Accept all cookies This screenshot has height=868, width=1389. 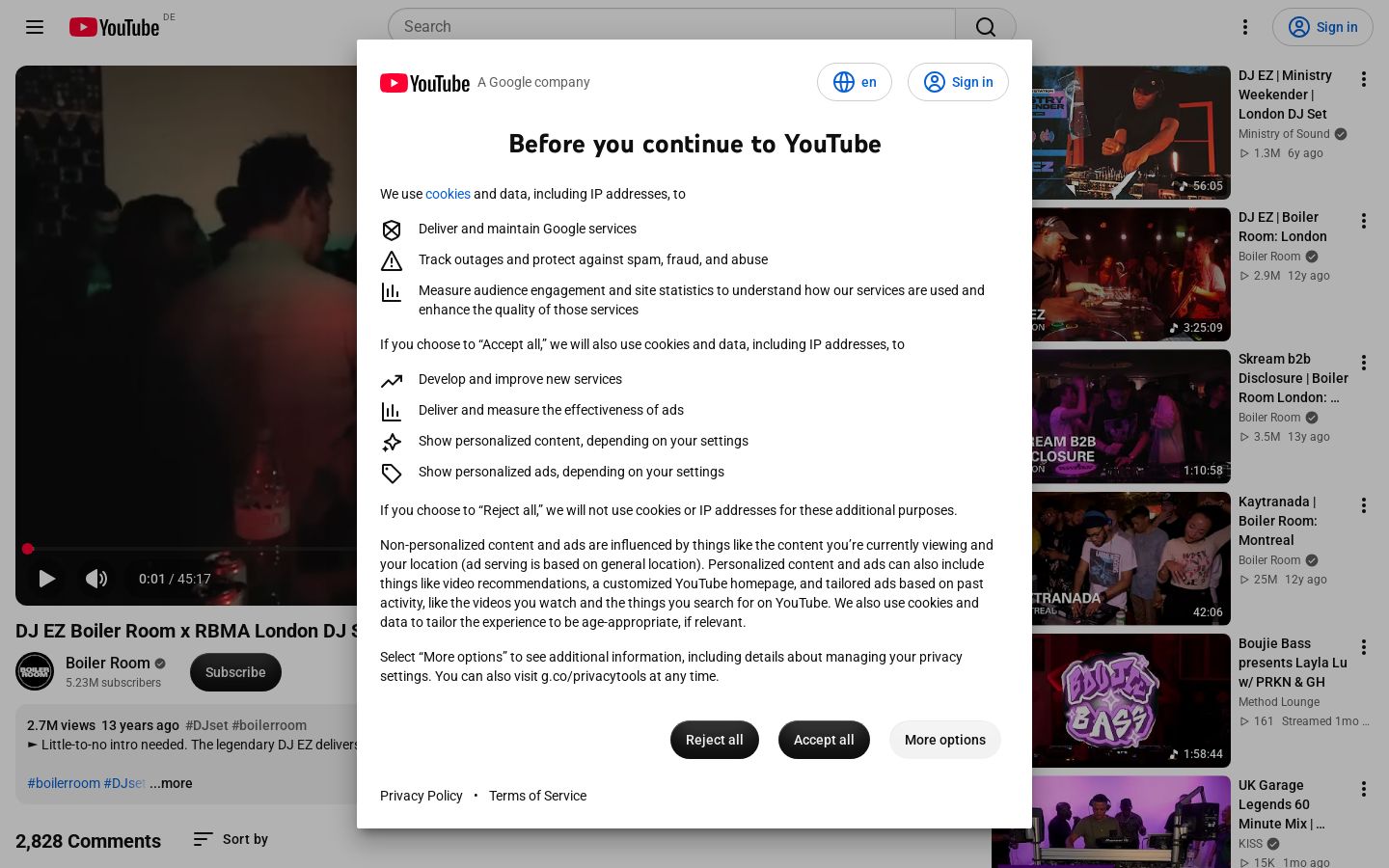tap(824, 740)
